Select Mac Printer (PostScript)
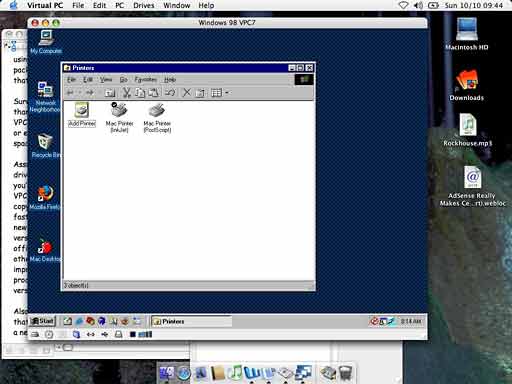Viewport: 512px width, 384px height. point(157,118)
